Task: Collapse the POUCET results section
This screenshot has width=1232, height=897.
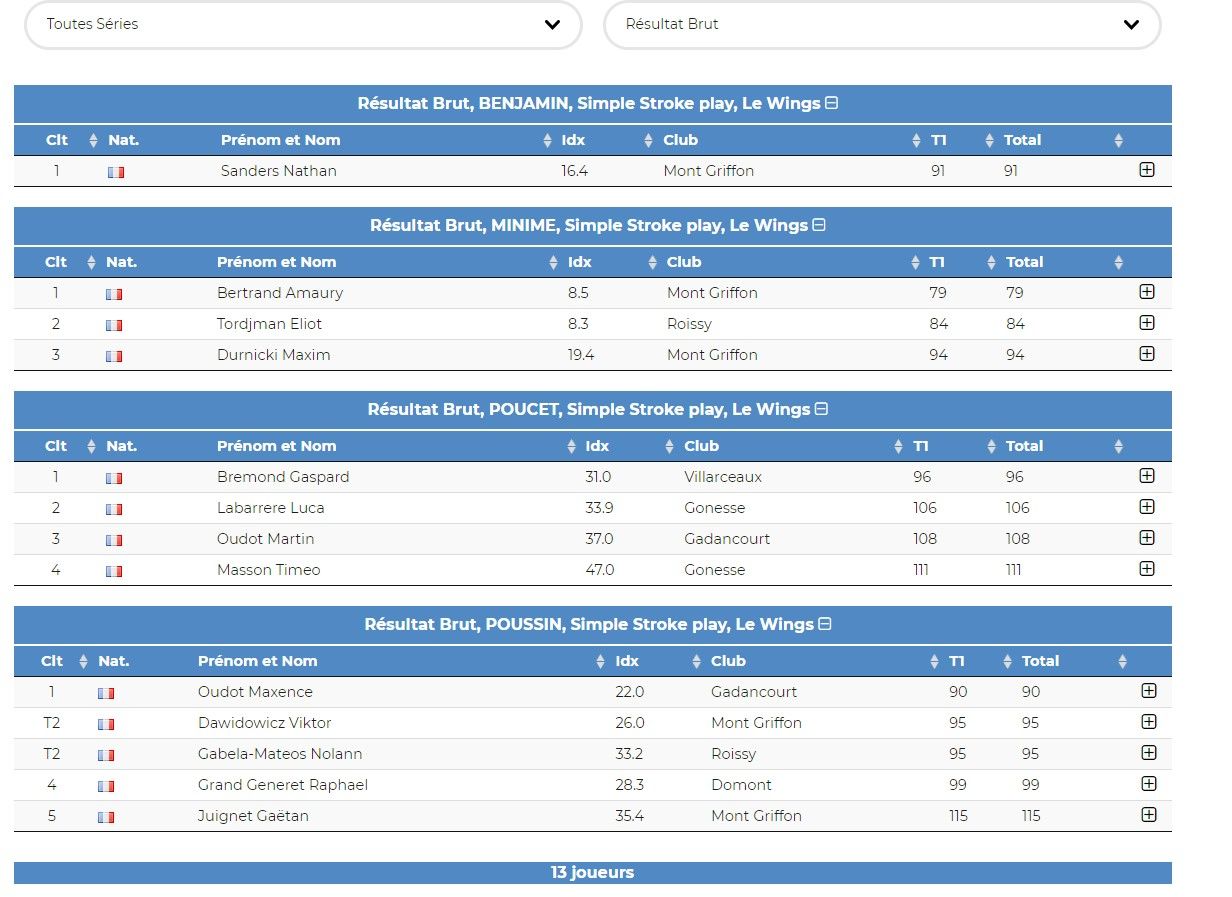Action: (822, 409)
